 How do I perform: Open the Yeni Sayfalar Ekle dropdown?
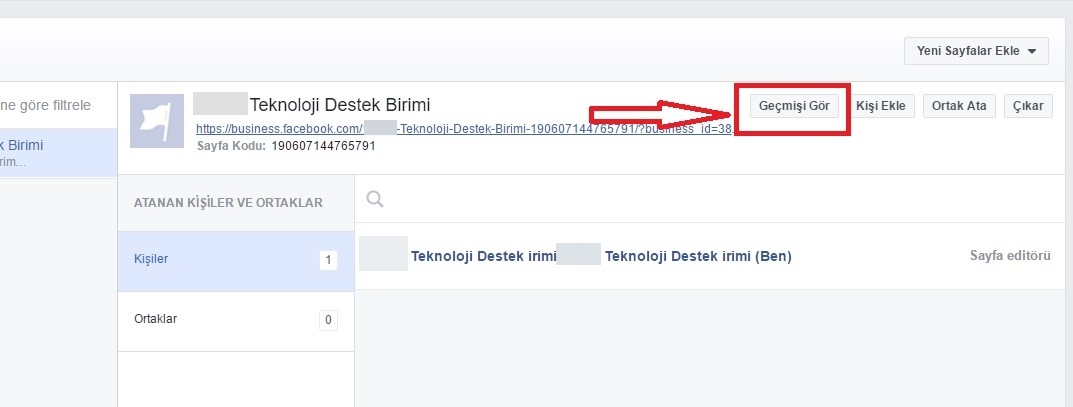976,51
